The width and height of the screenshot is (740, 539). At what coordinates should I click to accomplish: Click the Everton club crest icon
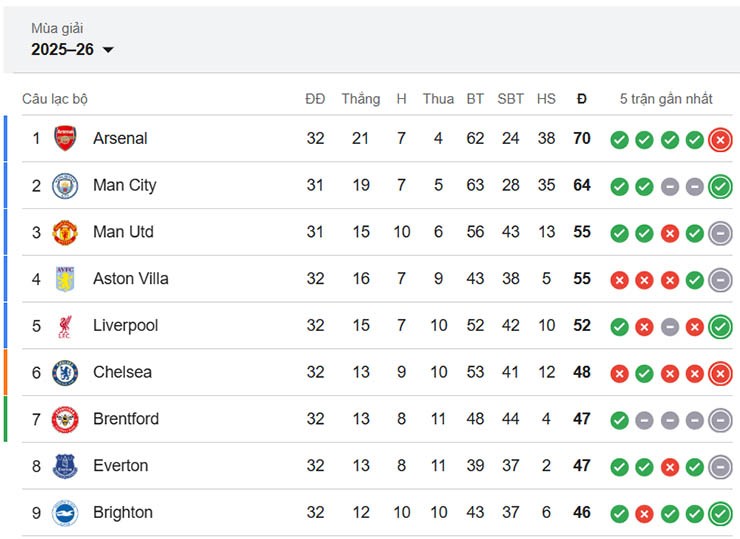tap(65, 466)
